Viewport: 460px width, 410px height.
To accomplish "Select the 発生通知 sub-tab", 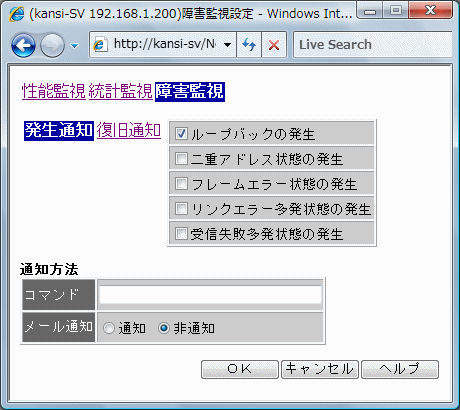I will pos(59,131).
